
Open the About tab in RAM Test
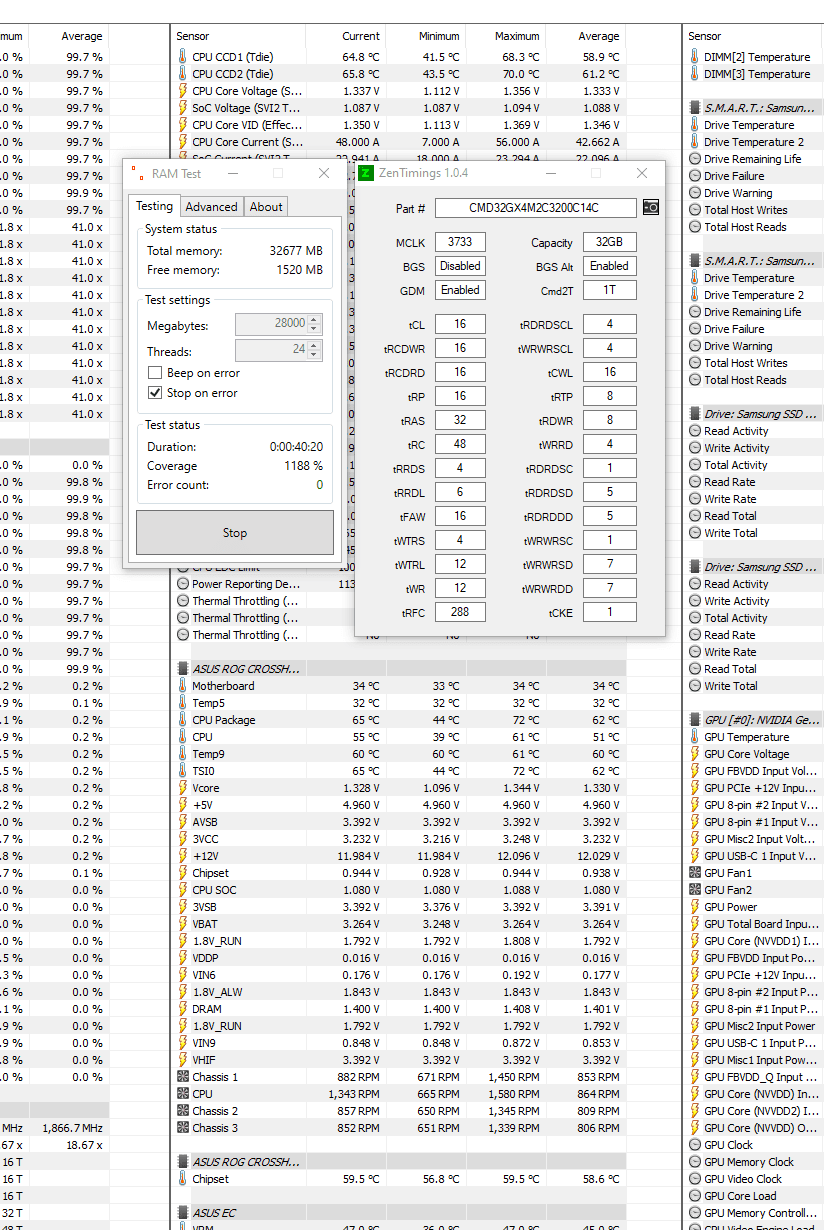(266, 207)
